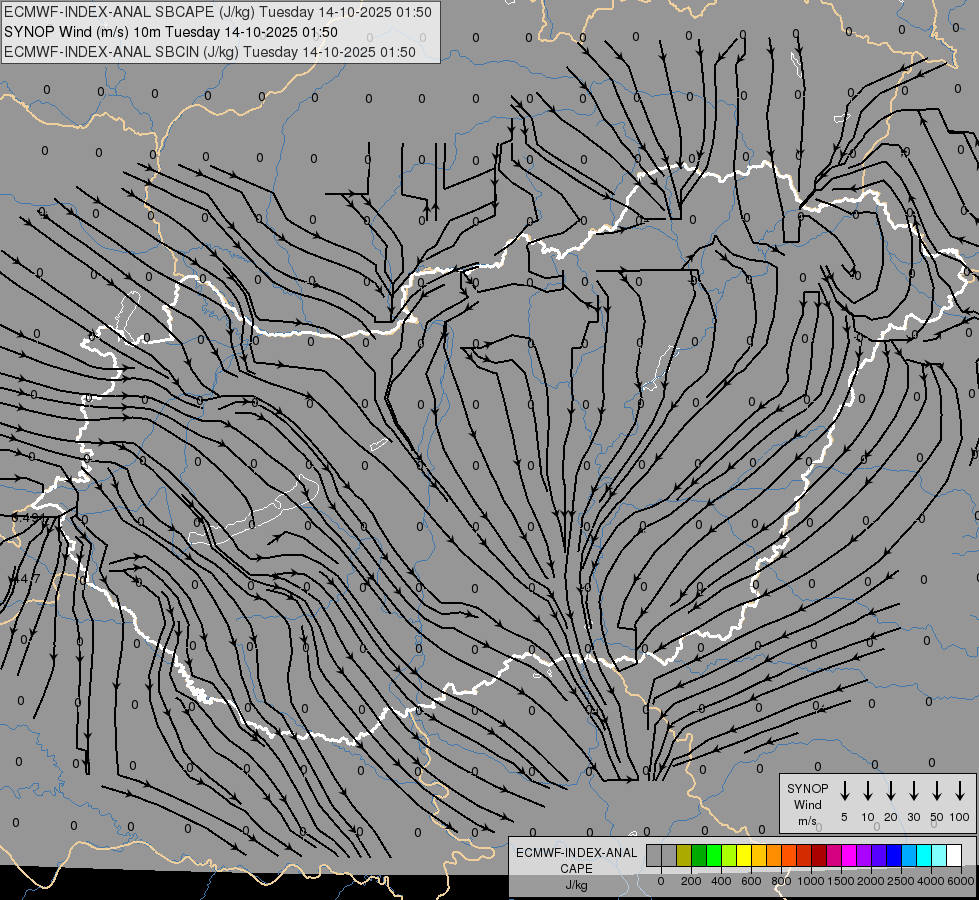
Task: Click the J/kg unit label in legend
Action: click(x=576, y=885)
